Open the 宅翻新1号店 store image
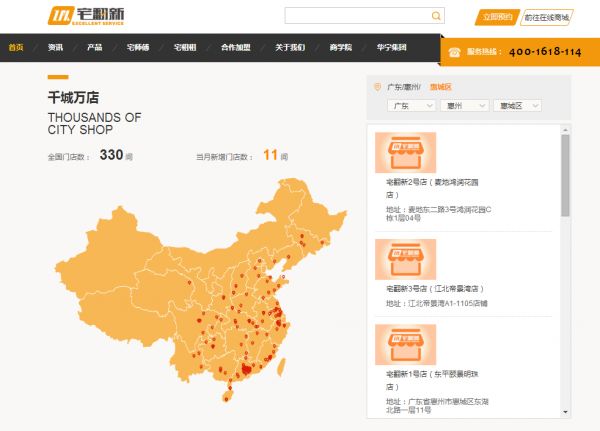Viewport: 600px width, 431px height. (405, 344)
